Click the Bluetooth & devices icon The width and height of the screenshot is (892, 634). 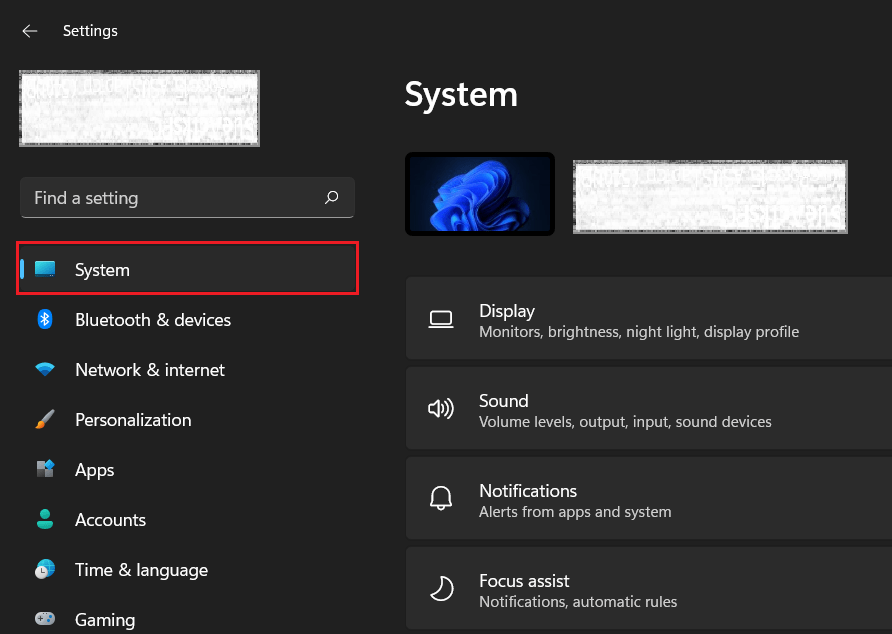(x=45, y=320)
